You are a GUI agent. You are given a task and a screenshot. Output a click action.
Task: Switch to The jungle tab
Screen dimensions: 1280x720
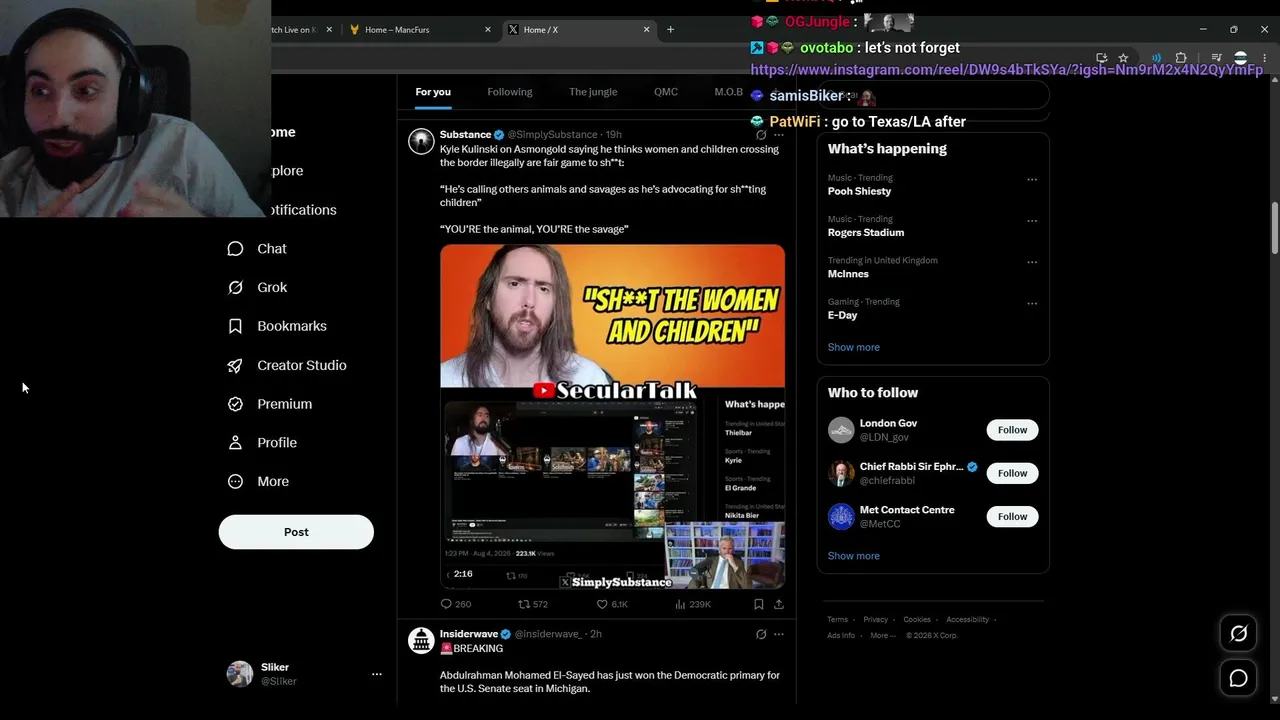(x=593, y=92)
